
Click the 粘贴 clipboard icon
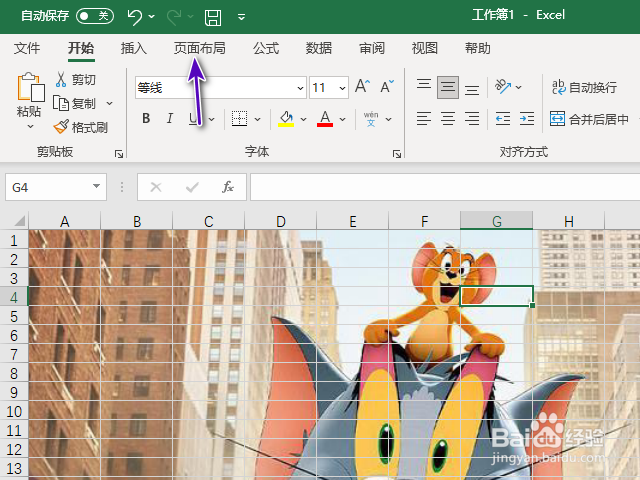coord(30,87)
